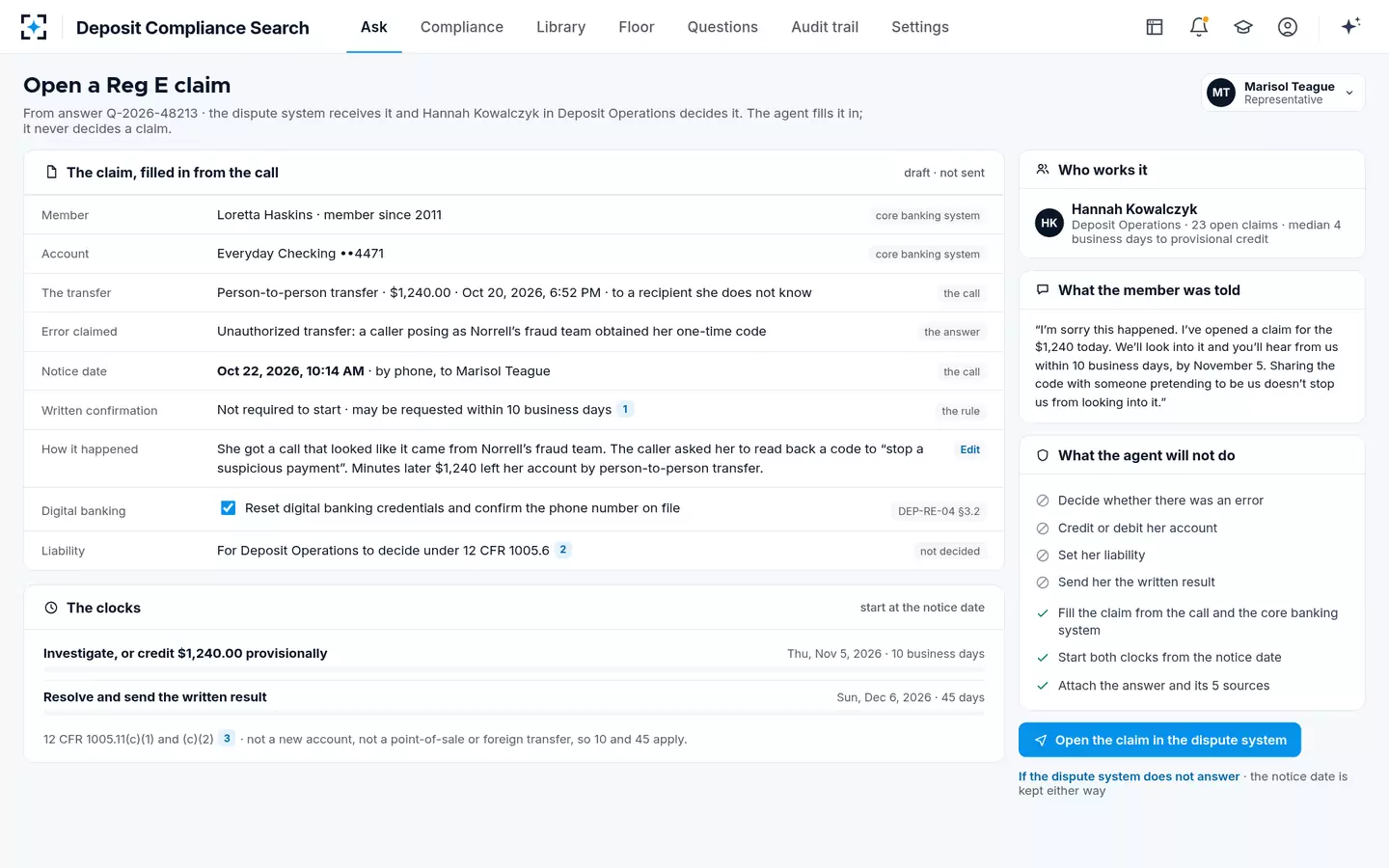Click 'start at the notice date' label

[922, 608]
